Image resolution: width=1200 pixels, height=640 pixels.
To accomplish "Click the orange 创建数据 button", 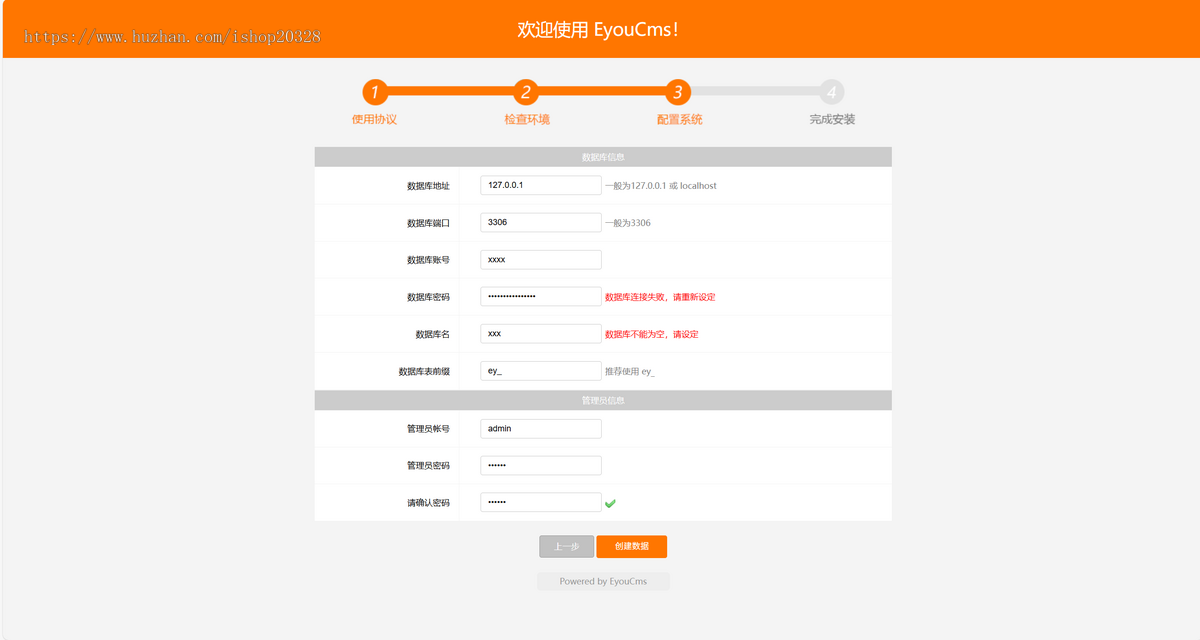I will tap(632, 546).
